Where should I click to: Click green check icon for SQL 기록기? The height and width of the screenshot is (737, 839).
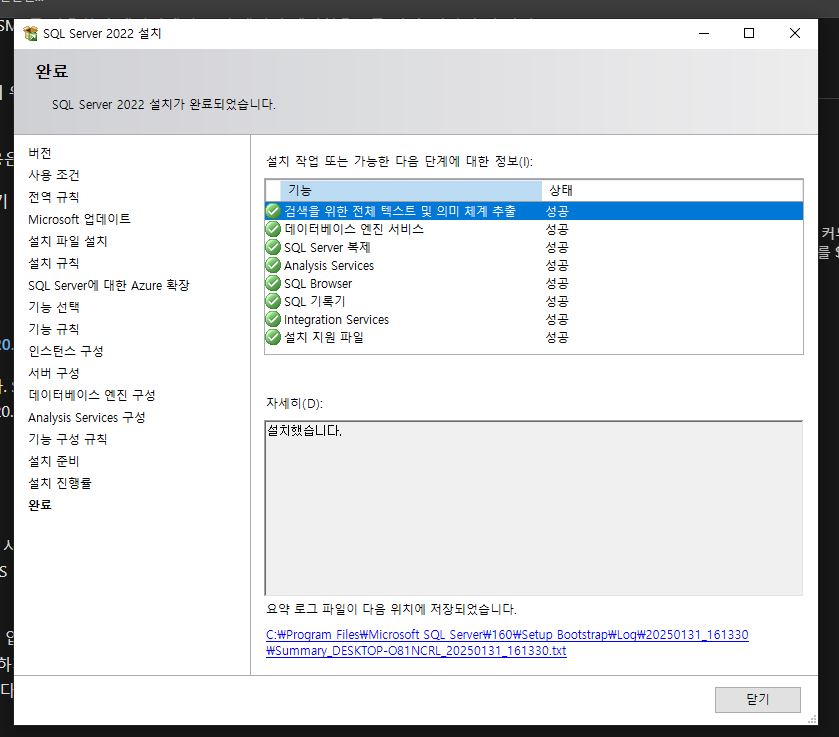[273, 301]
